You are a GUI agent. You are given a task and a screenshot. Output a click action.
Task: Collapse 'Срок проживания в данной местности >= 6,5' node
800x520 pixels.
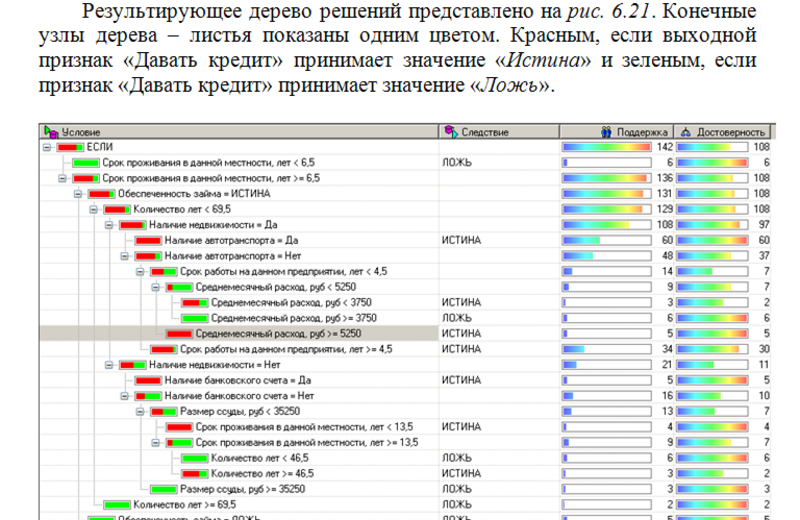point(62,179)
